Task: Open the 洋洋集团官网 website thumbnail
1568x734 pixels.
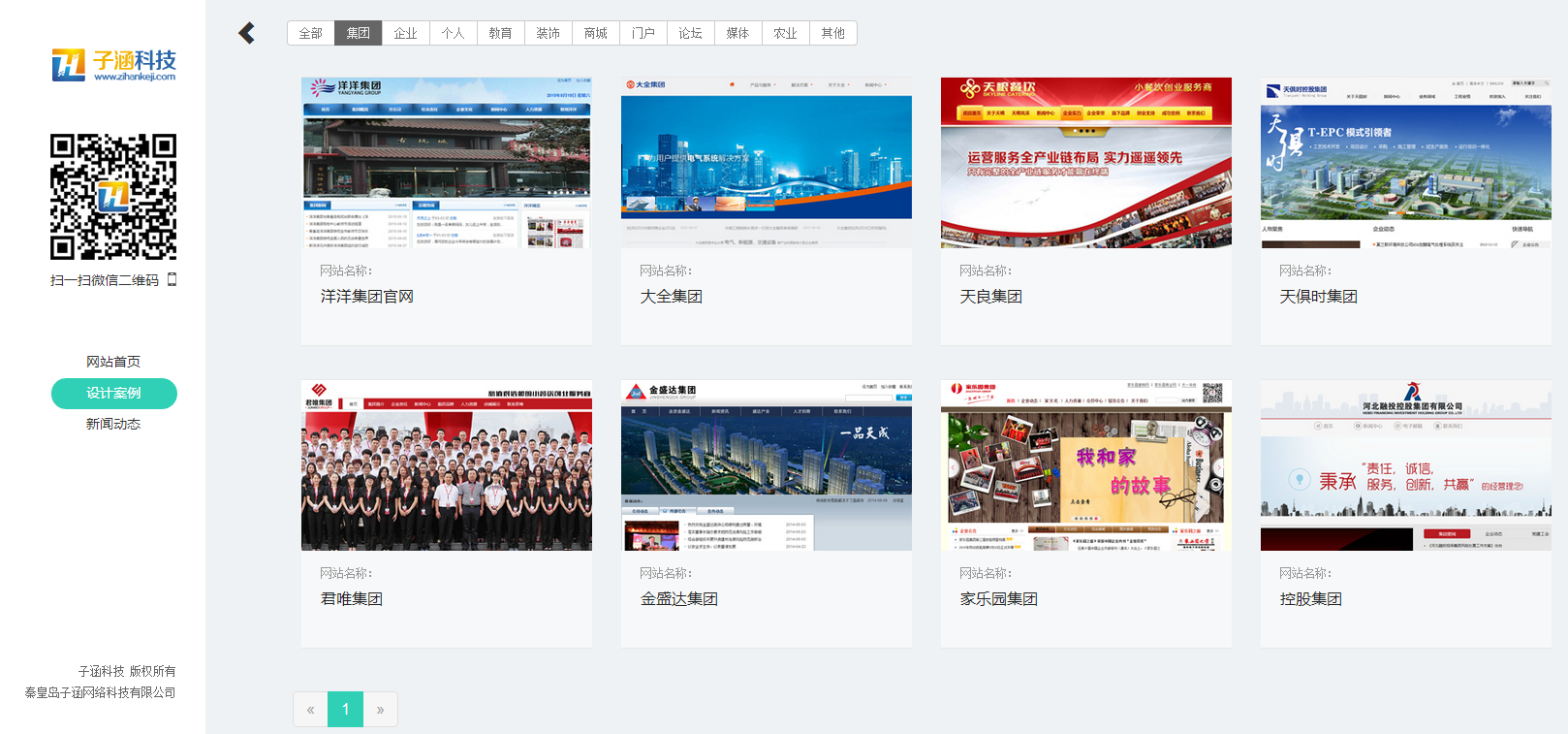Action: click(446, 163)
